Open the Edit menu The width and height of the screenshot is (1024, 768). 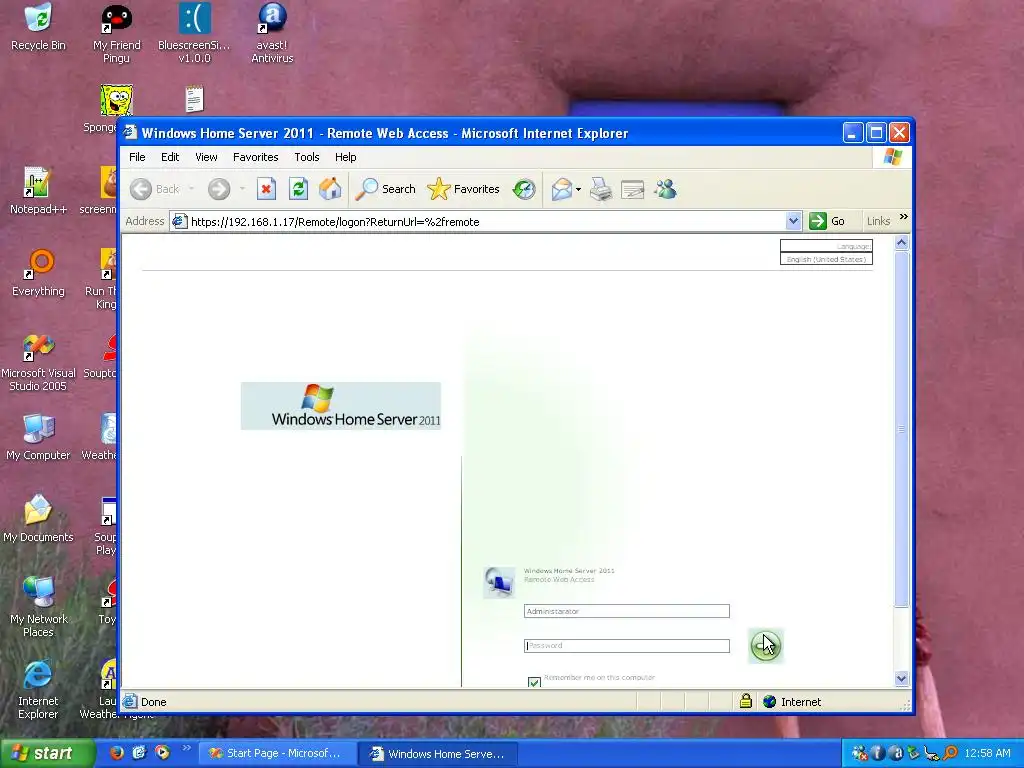(170, 157)
